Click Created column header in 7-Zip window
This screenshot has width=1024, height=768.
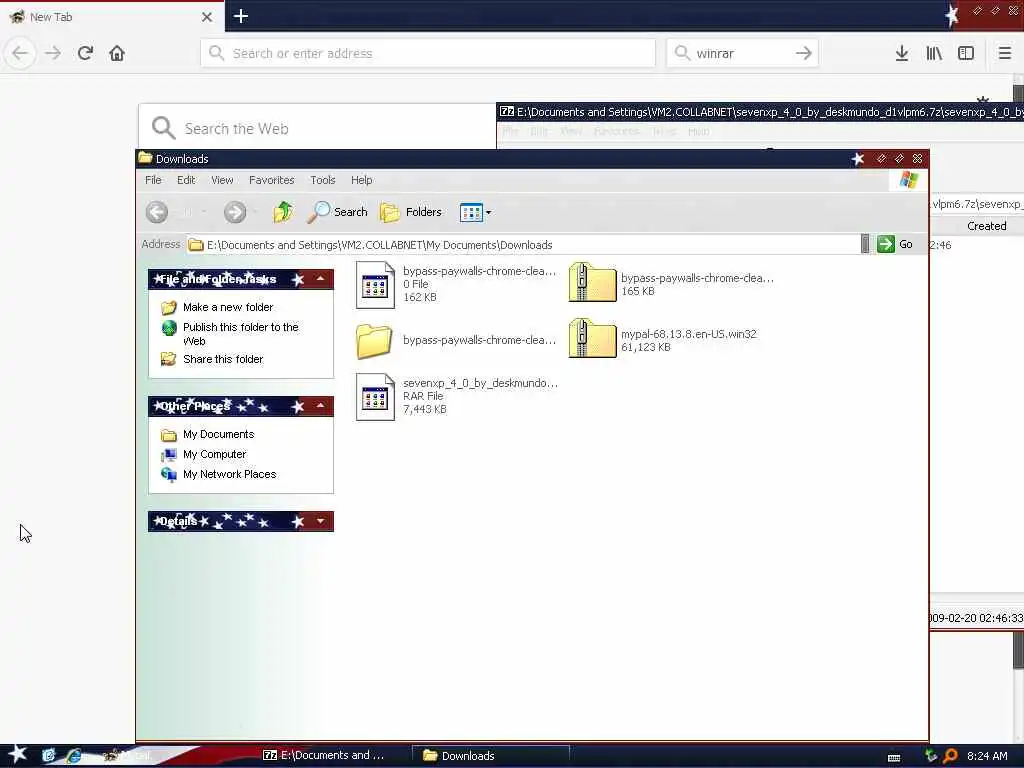[986, 226]
